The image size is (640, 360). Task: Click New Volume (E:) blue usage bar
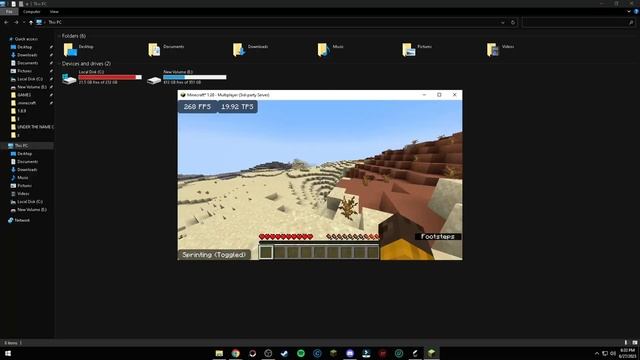[194, 77]
